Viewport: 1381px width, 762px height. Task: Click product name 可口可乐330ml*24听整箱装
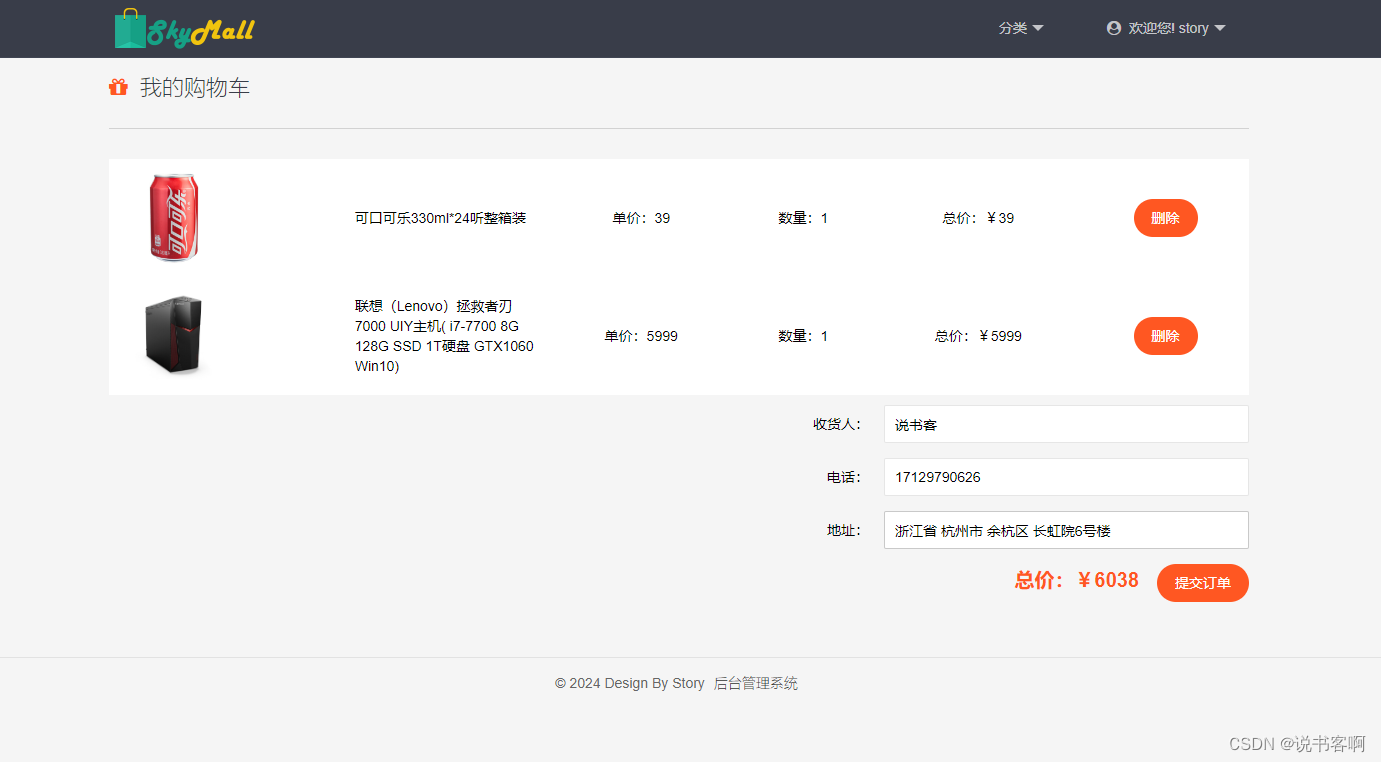[440, 218]
